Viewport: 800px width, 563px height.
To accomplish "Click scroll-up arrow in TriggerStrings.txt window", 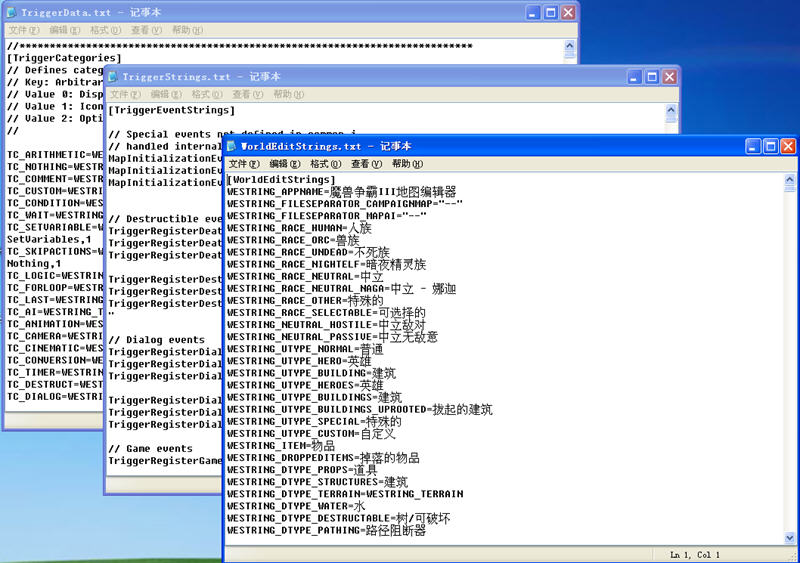I will [x=671, y=110].
